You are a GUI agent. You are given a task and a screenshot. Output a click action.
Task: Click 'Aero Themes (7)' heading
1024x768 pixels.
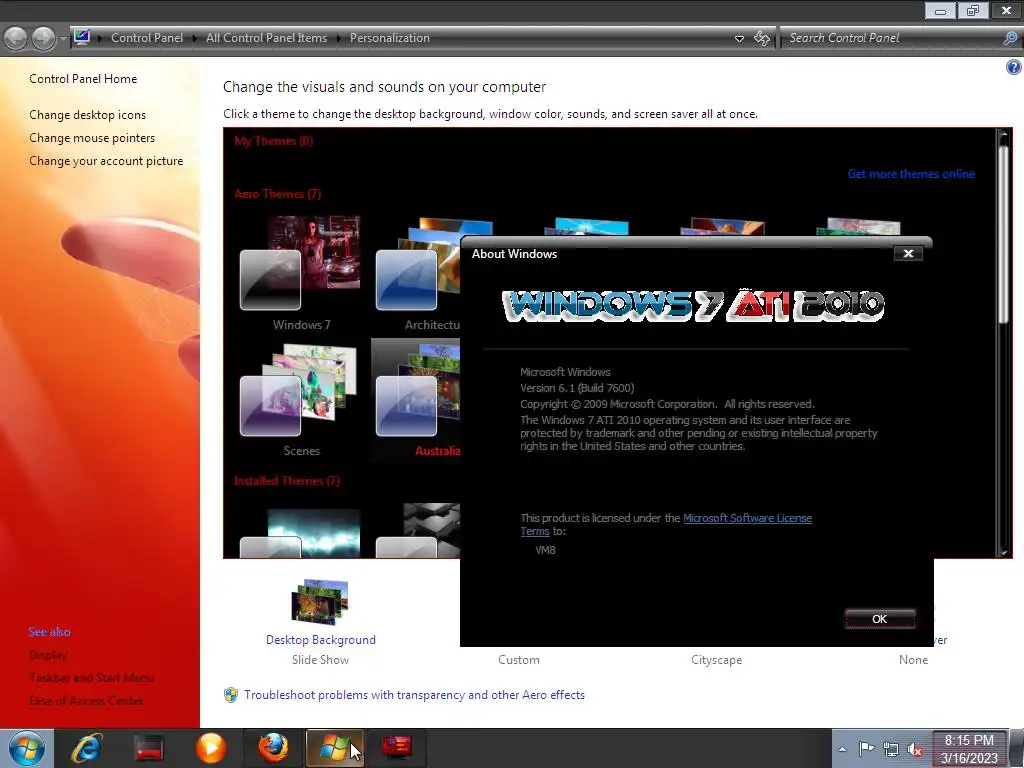click(278, 194)
